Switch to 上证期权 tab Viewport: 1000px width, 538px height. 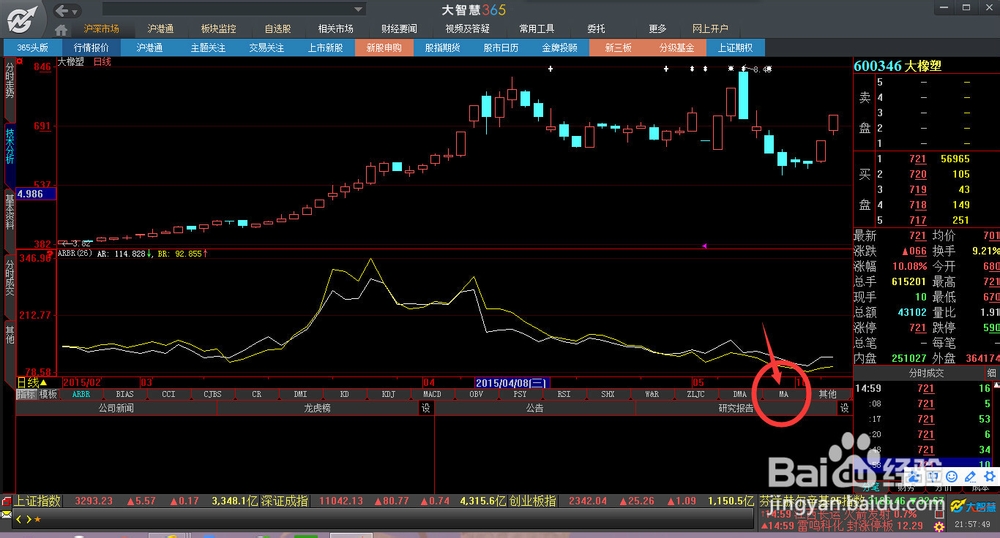735,48
